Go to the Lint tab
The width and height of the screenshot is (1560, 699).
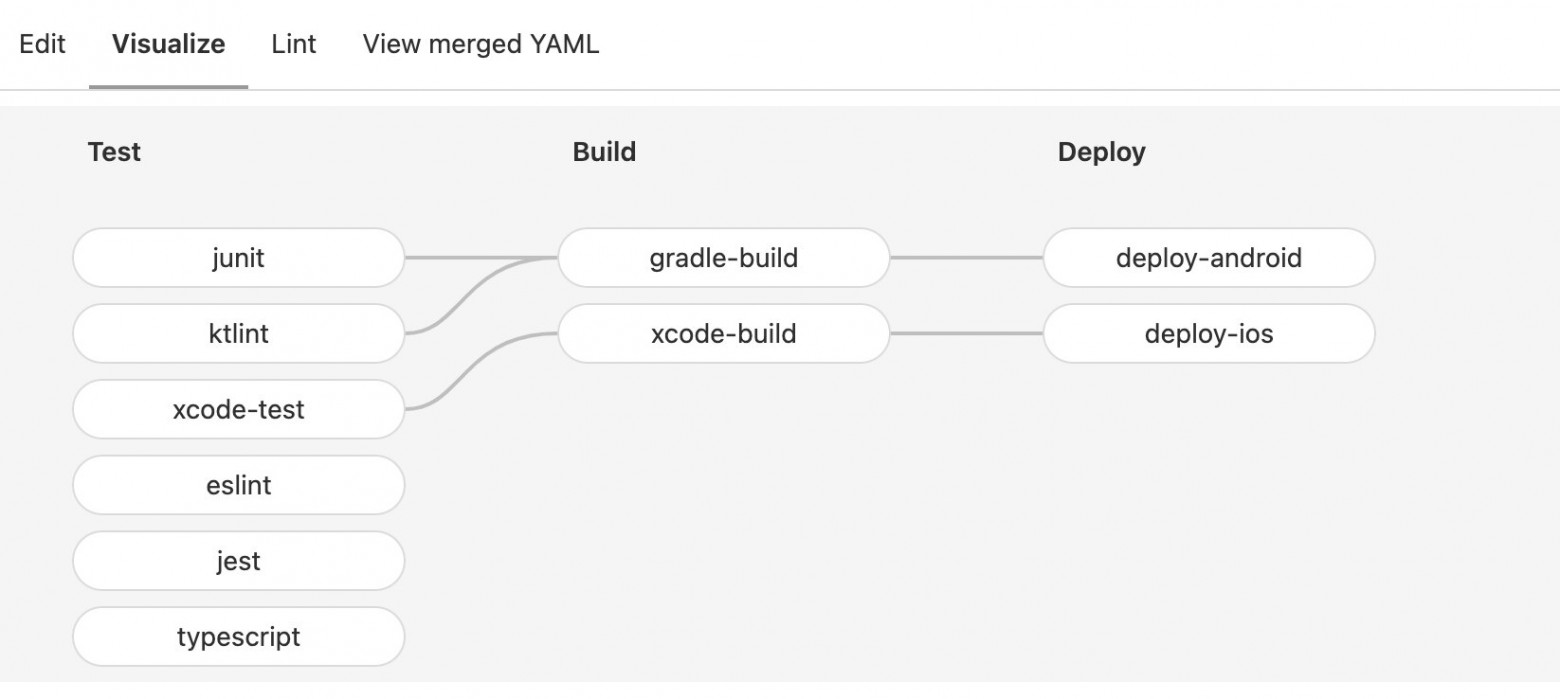point(293,44)
